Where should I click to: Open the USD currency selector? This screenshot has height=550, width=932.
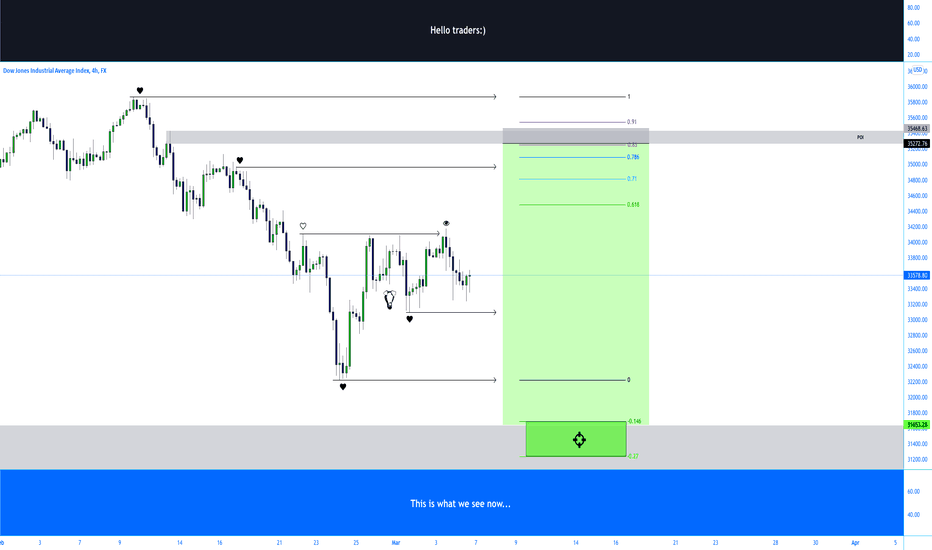point(918,70)
